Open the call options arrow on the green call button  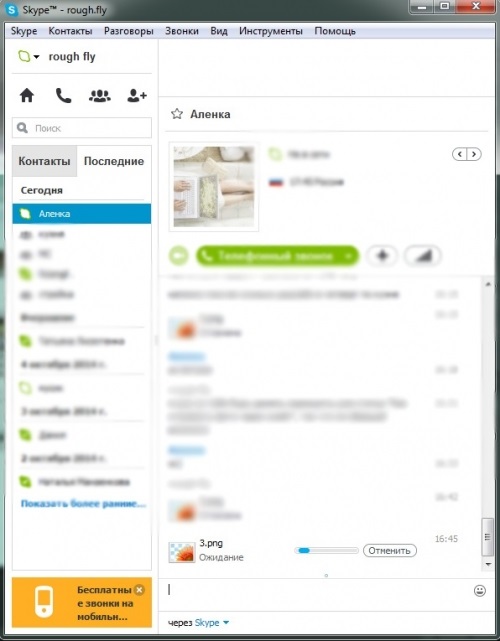(x=348, y=256)
